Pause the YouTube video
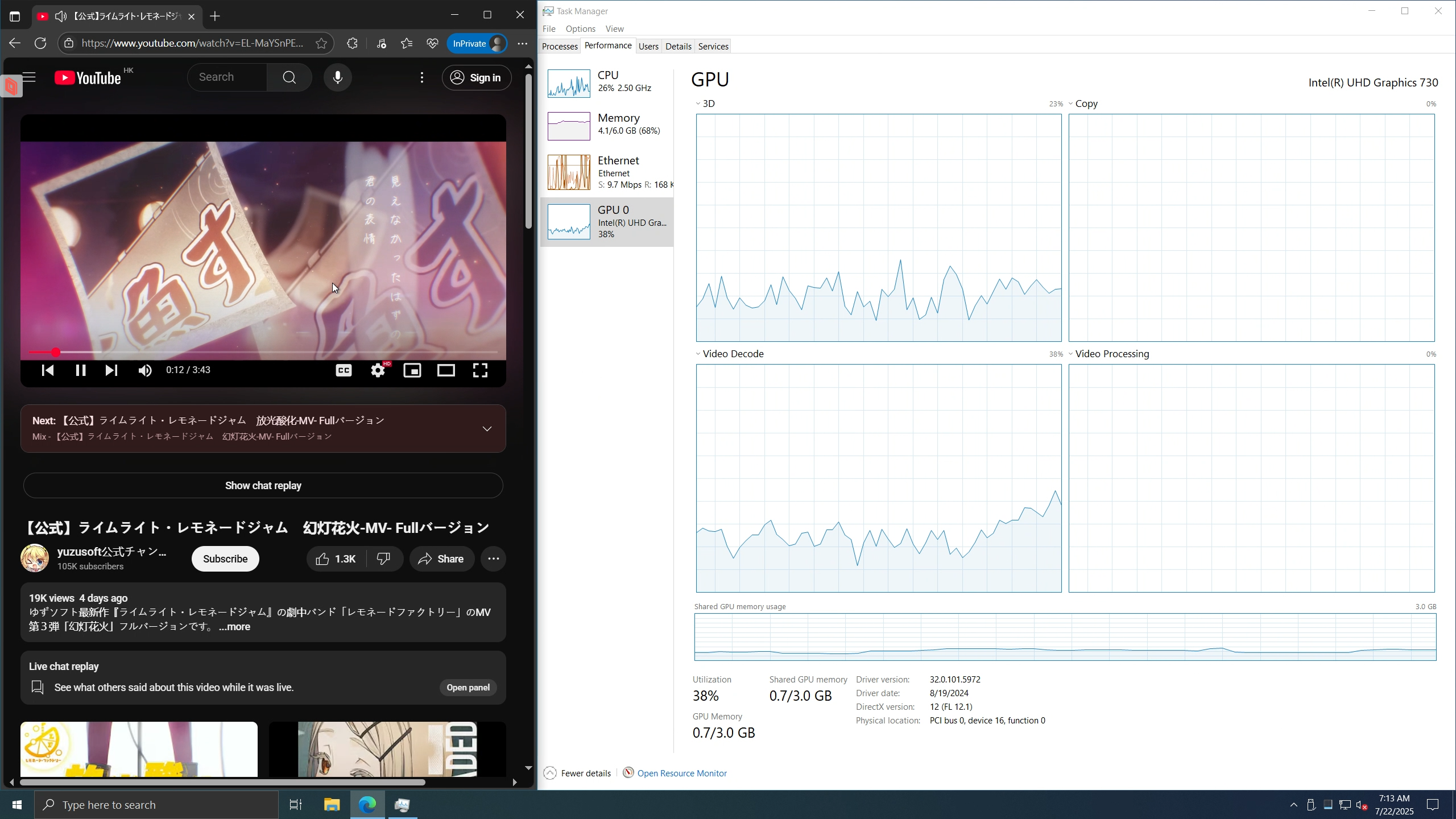The width and height of the screenshot is (1456, 819). click(81, 370)
